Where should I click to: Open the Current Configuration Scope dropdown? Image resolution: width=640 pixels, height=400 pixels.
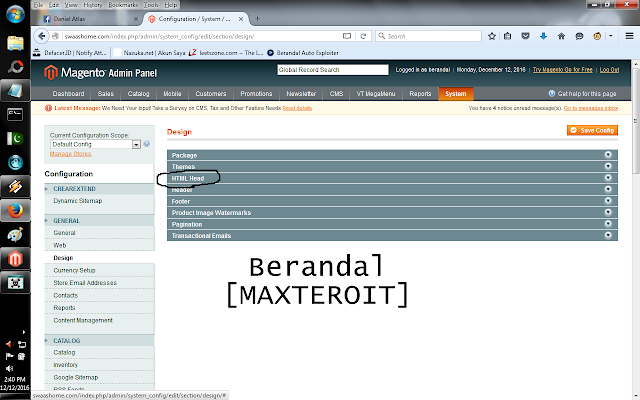point(96,144)
